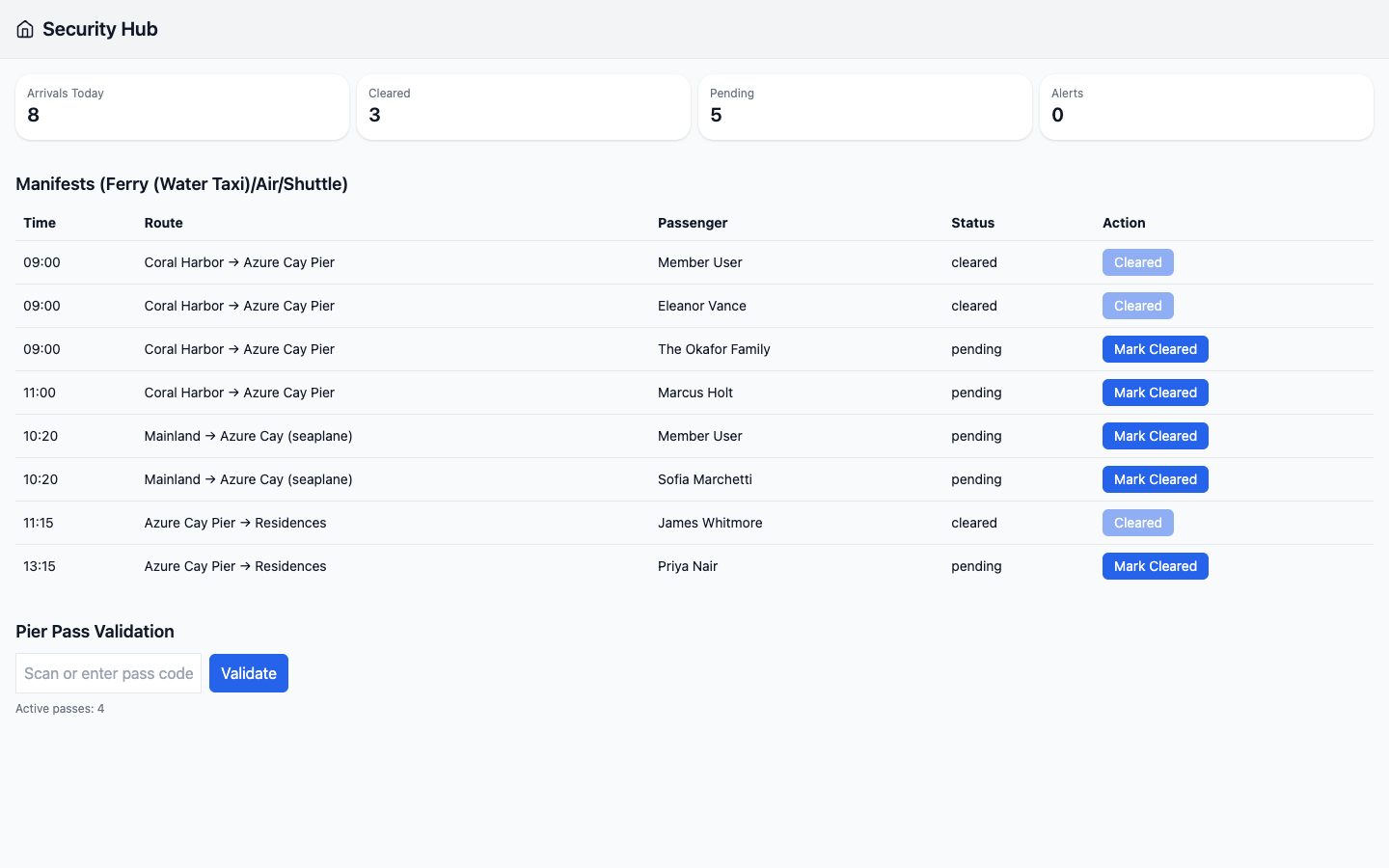1389x868 pixels.
Task: Select passenger name Marcus Holt
Action: [695, 393]
